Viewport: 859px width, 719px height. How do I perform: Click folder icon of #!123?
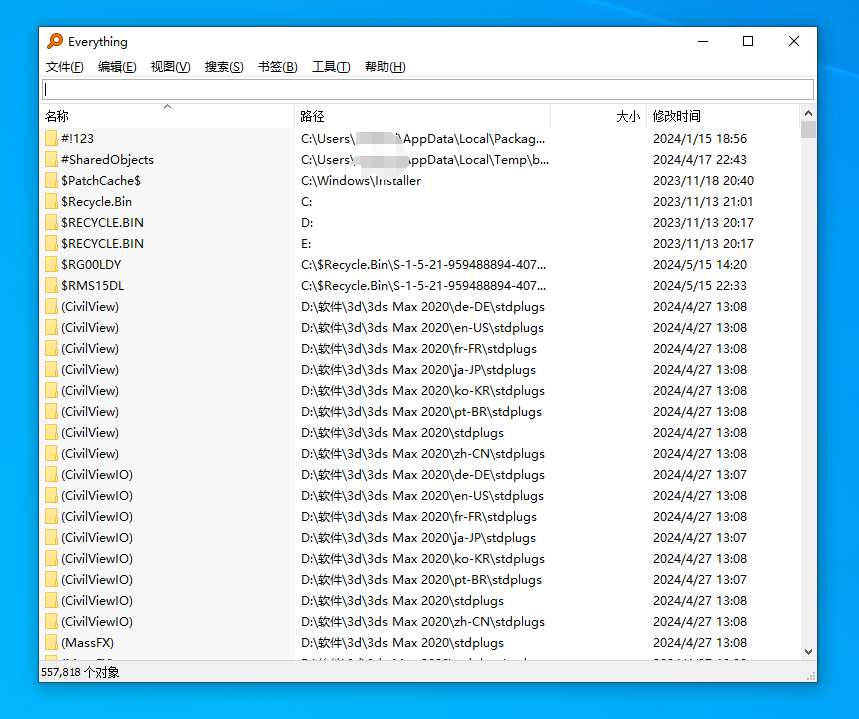coord(51,139)
